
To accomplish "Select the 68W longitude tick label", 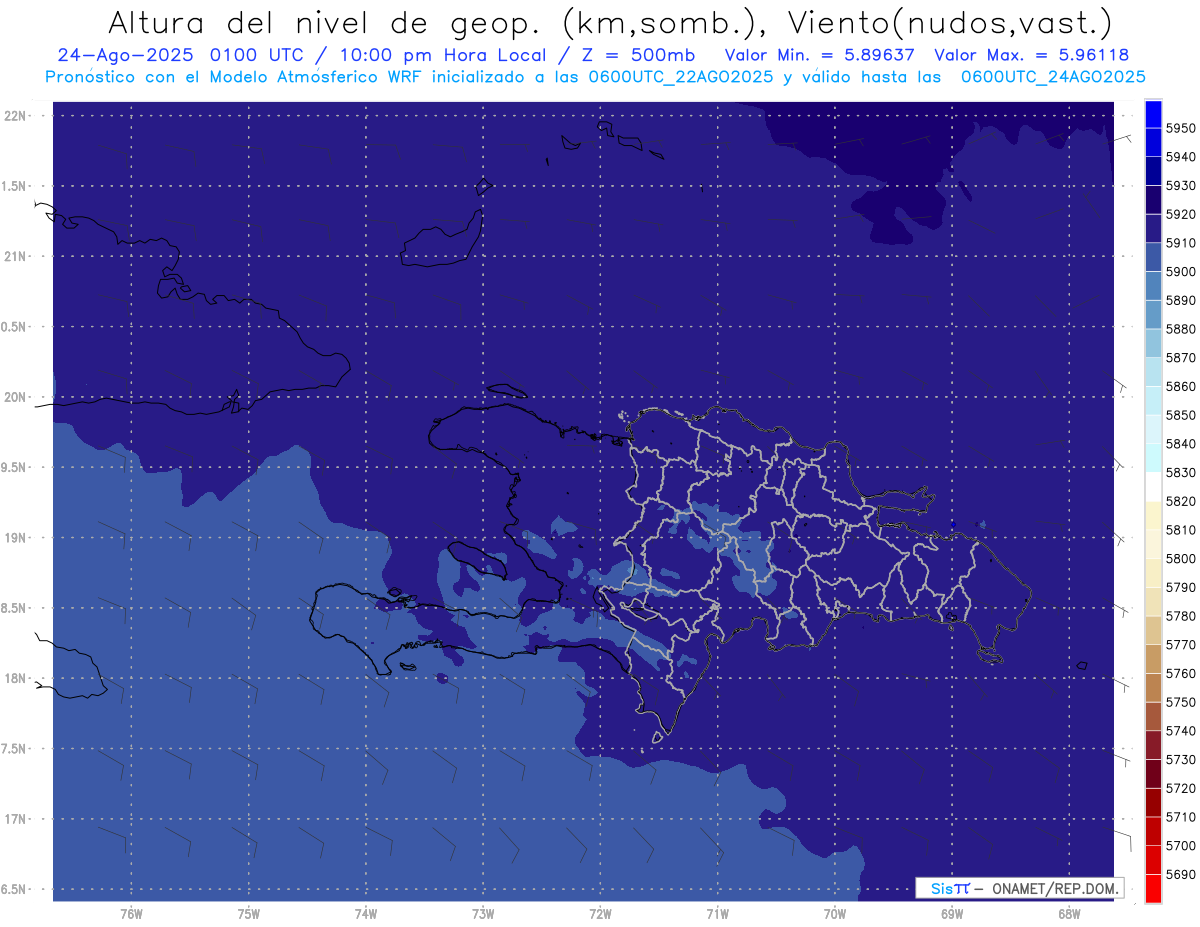I will (x=1069, y=914).
